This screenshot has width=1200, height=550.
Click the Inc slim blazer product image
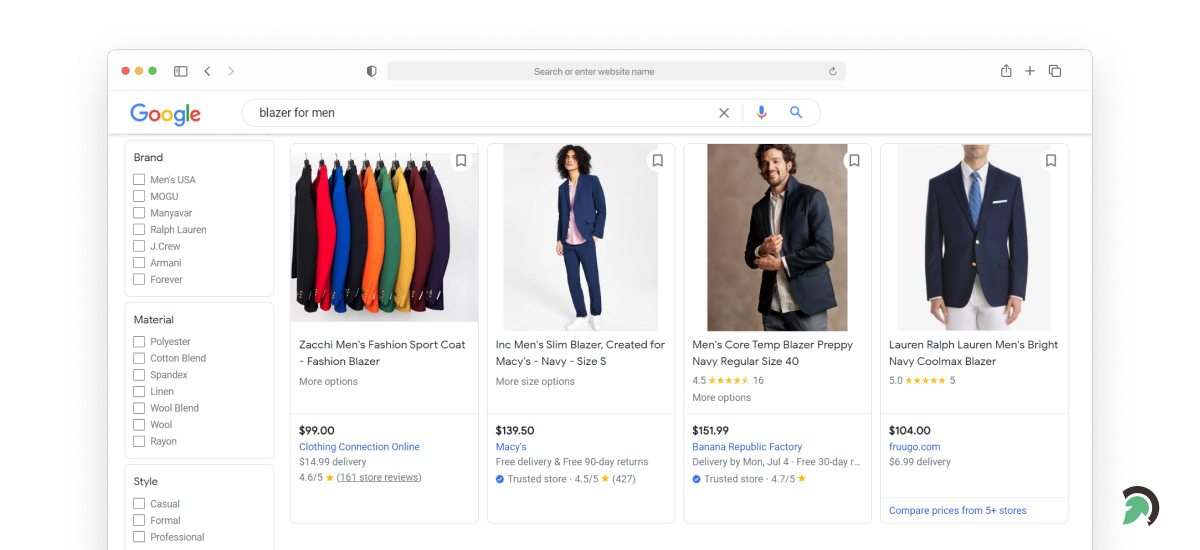pos(581,238)
